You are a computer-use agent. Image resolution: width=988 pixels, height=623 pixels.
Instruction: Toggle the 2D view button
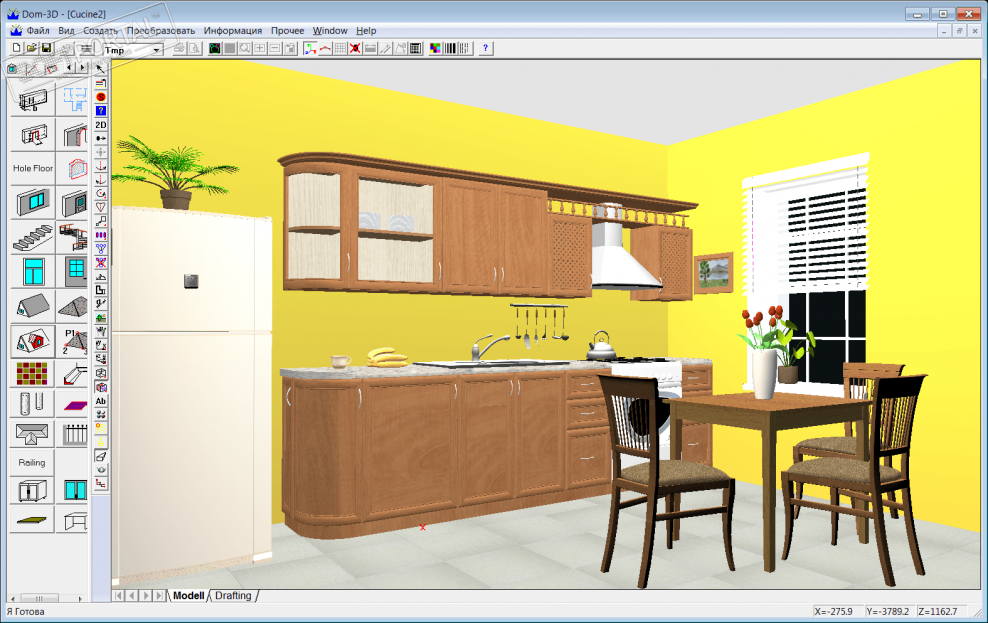click(x=101, y=124)
